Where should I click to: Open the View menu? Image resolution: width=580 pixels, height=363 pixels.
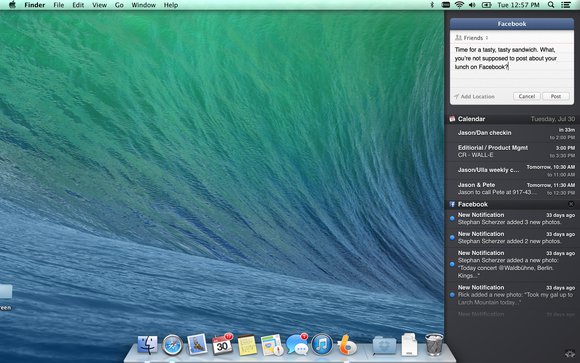point(100,5)
